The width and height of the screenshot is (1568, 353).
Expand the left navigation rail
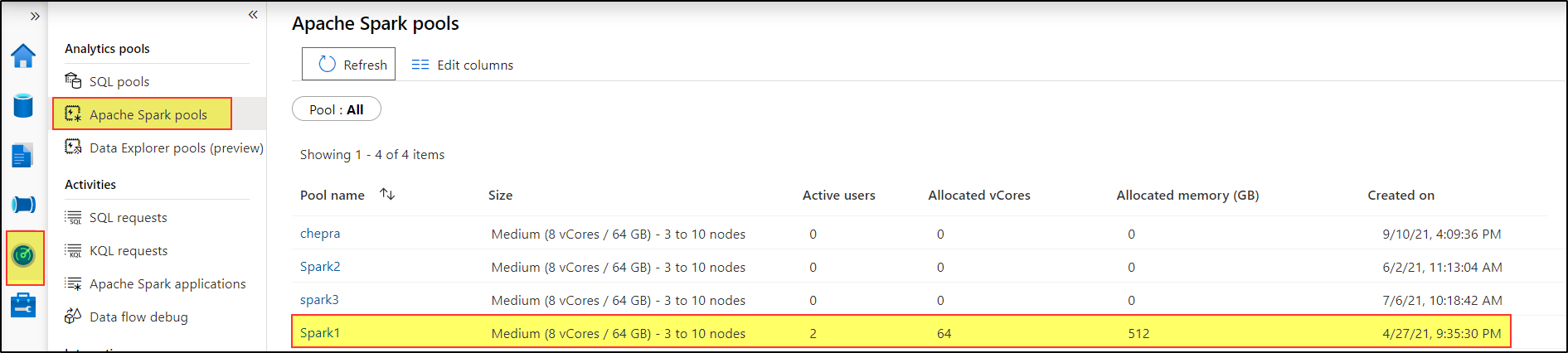pos(34,16)
